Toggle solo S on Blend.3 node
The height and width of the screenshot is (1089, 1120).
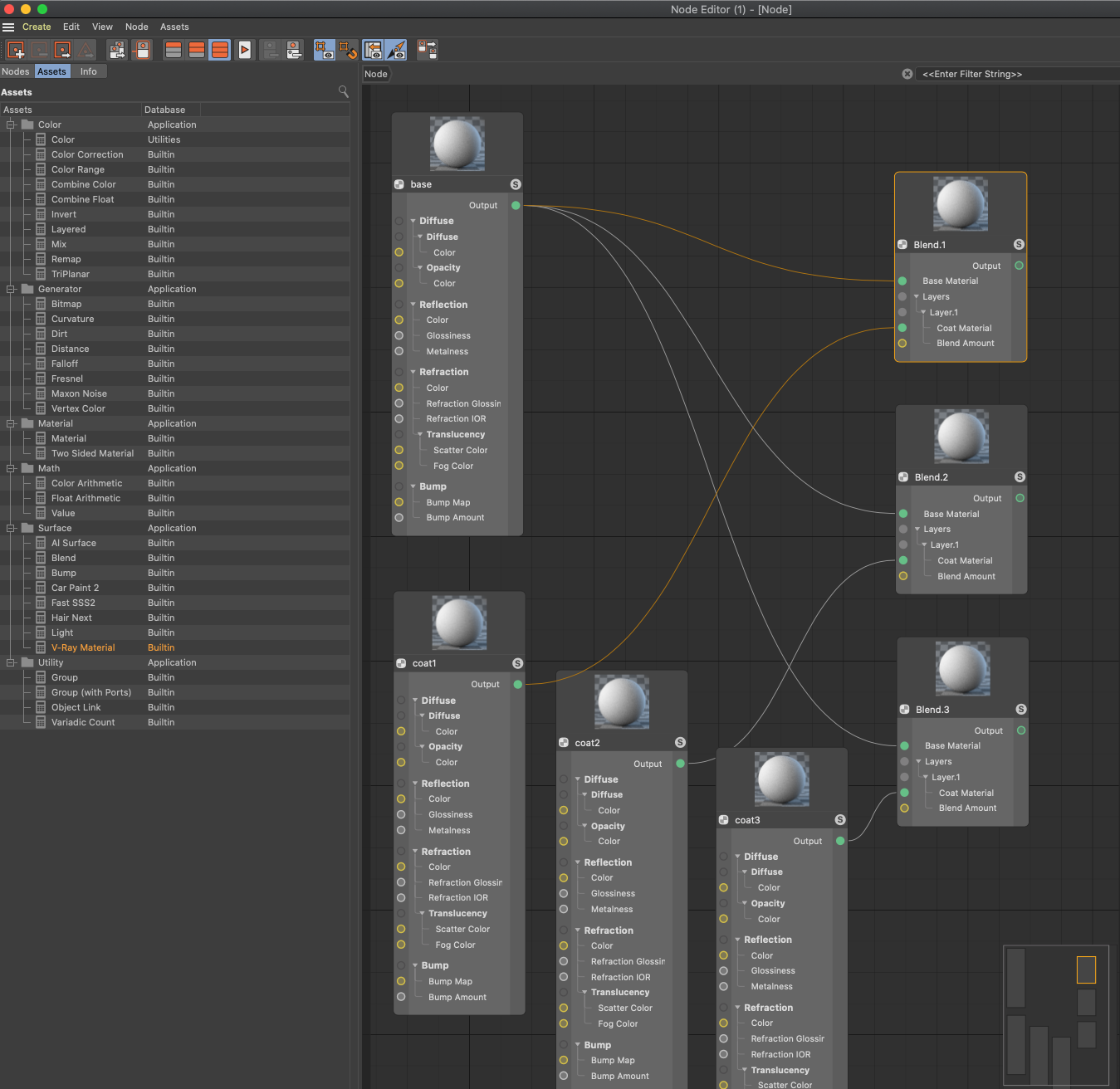pos(1021,710)
